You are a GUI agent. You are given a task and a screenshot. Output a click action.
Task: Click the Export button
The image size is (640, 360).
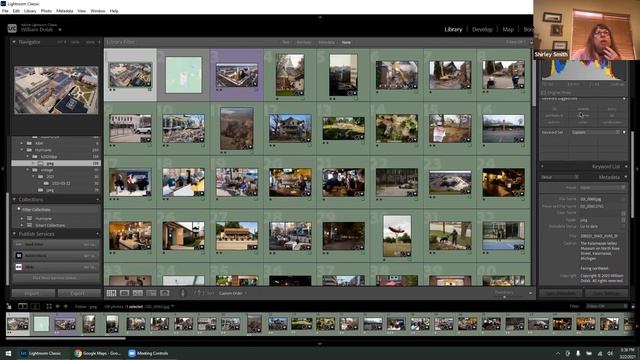[x=78, y=293]
